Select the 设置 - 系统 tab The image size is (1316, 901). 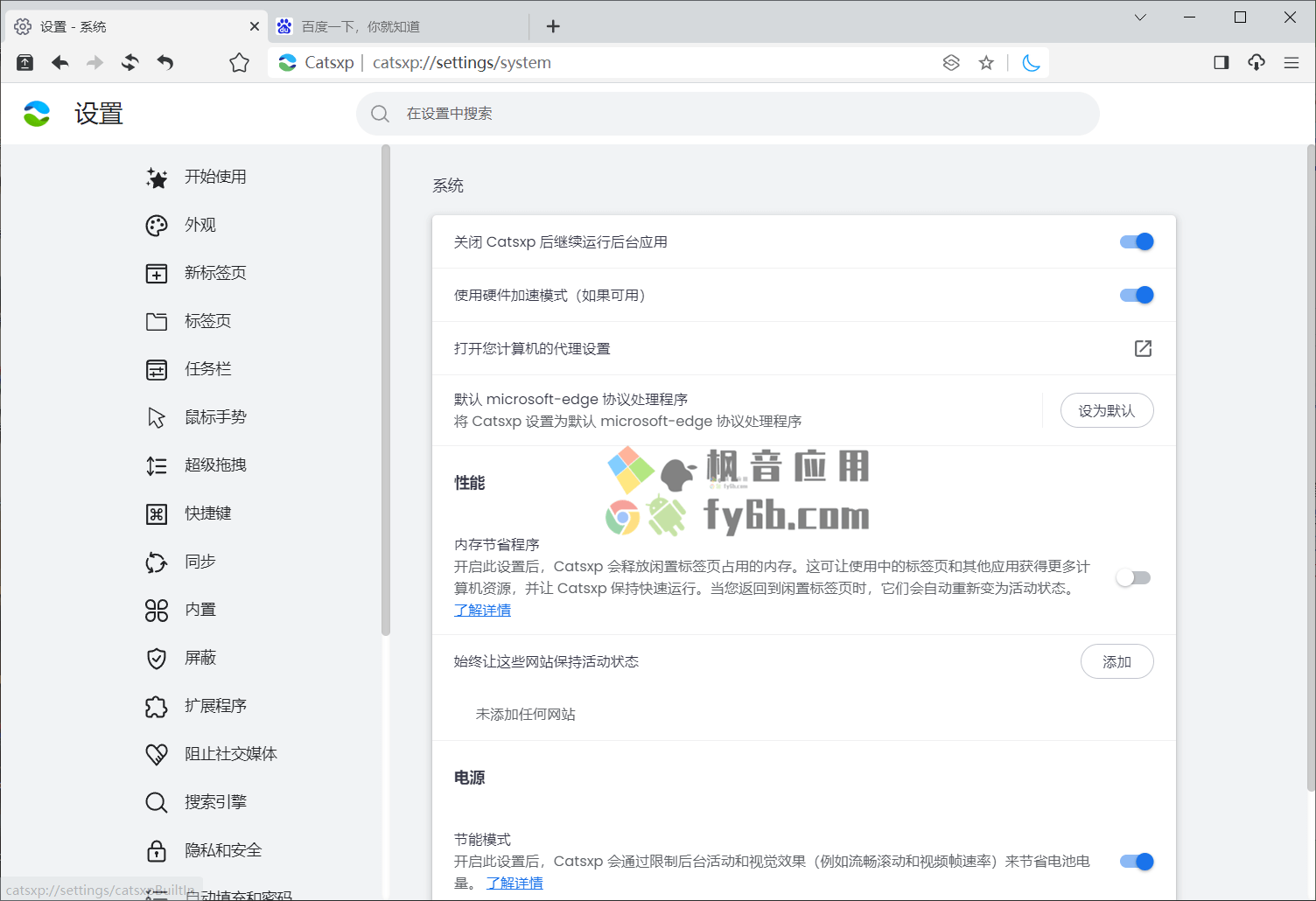click(x=136, y=26)
